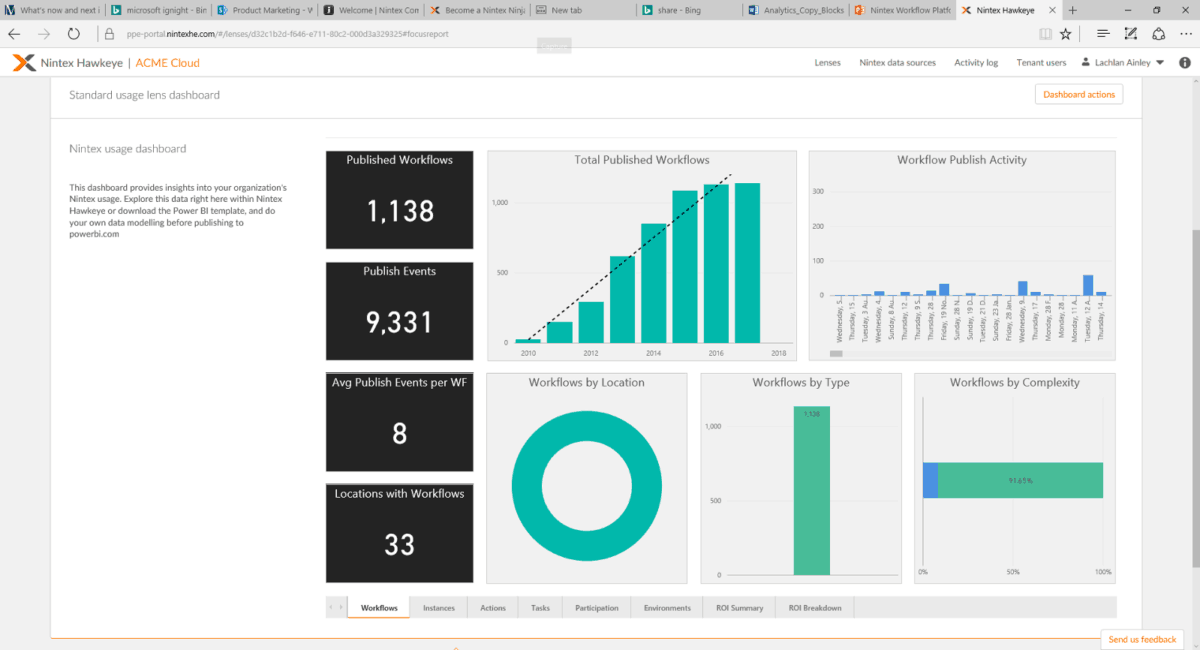Click the web note pen icon

click(x=1131, y=33)
